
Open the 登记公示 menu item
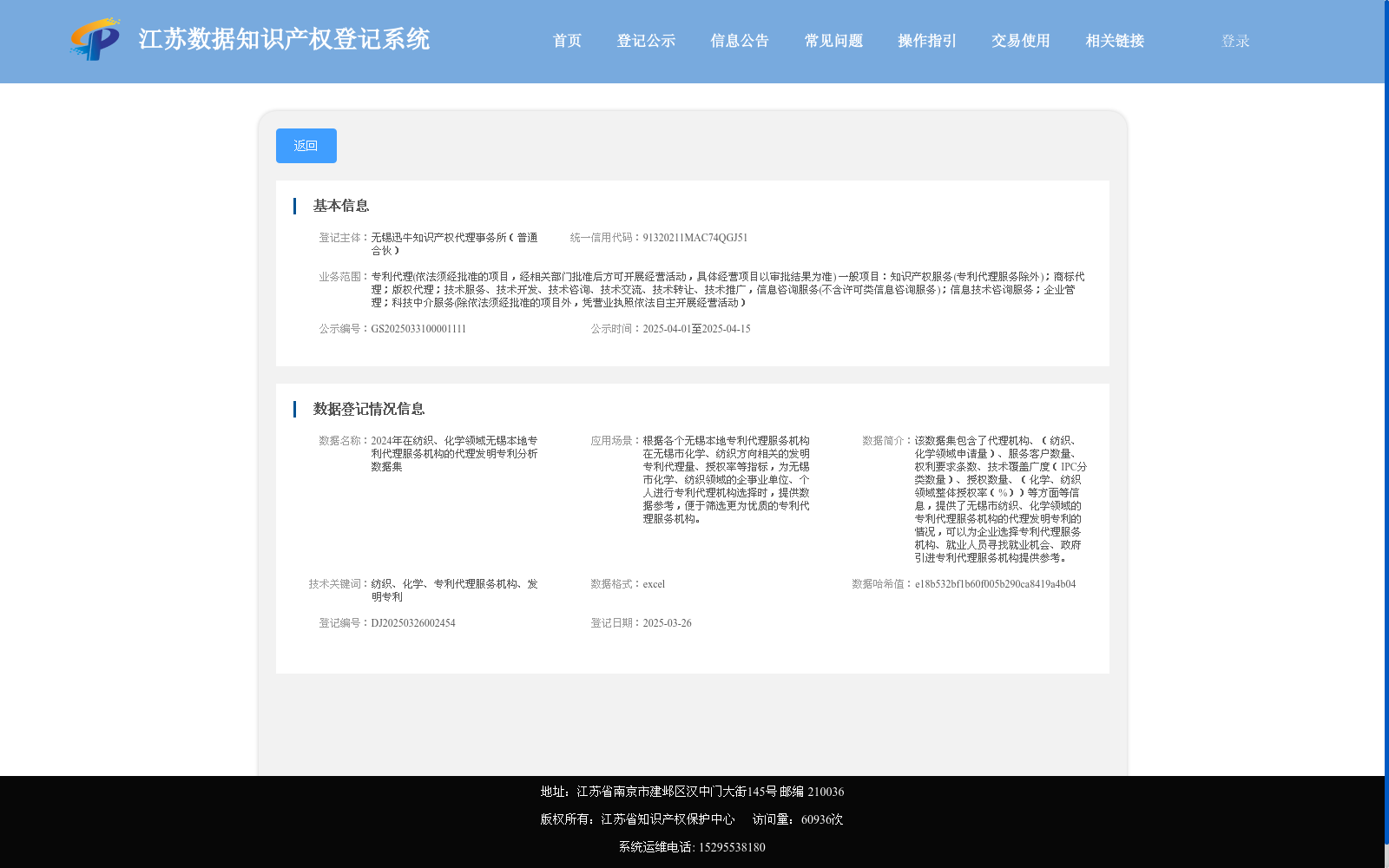646,41
